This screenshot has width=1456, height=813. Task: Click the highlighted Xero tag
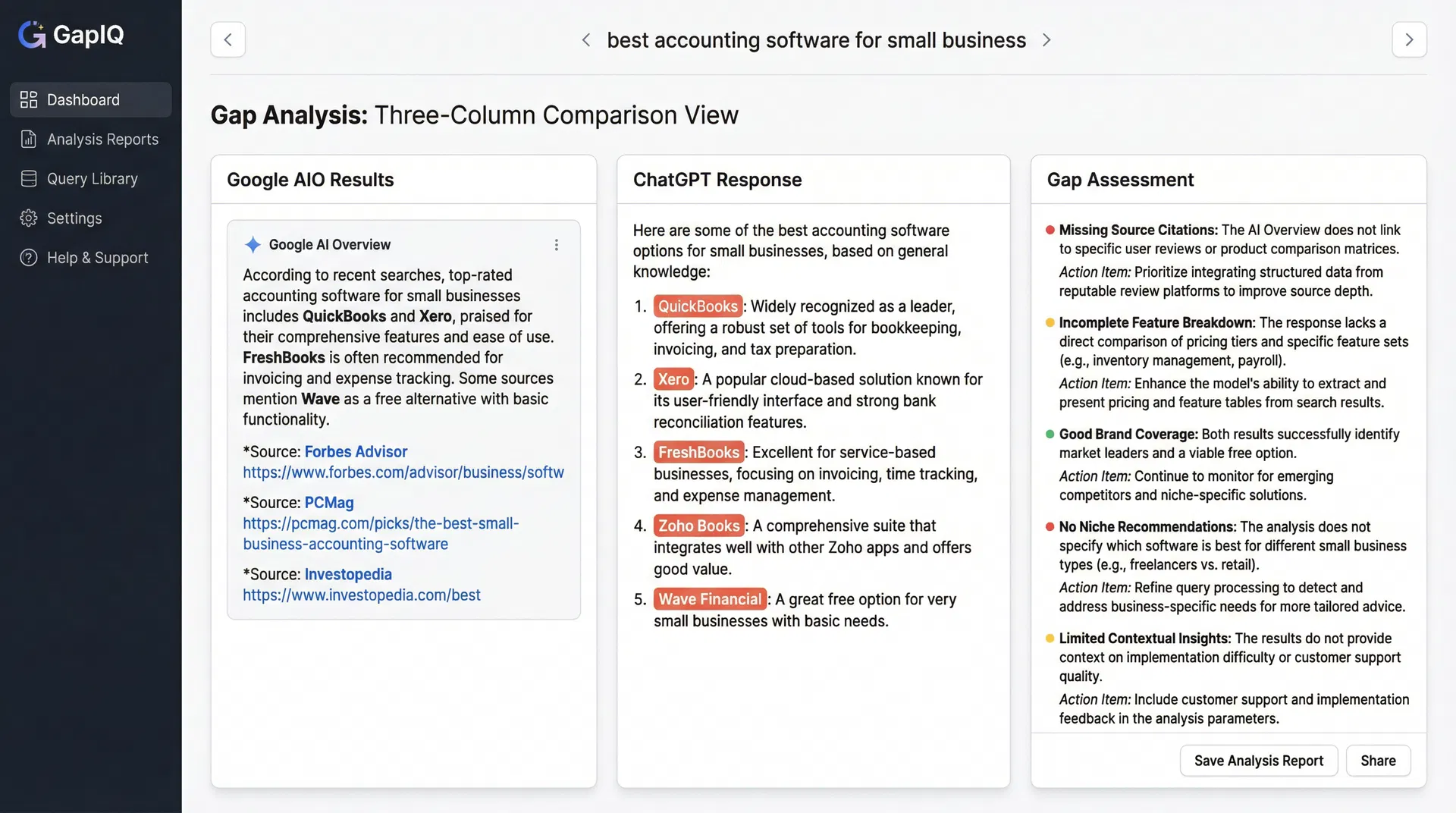coord(673,378)
